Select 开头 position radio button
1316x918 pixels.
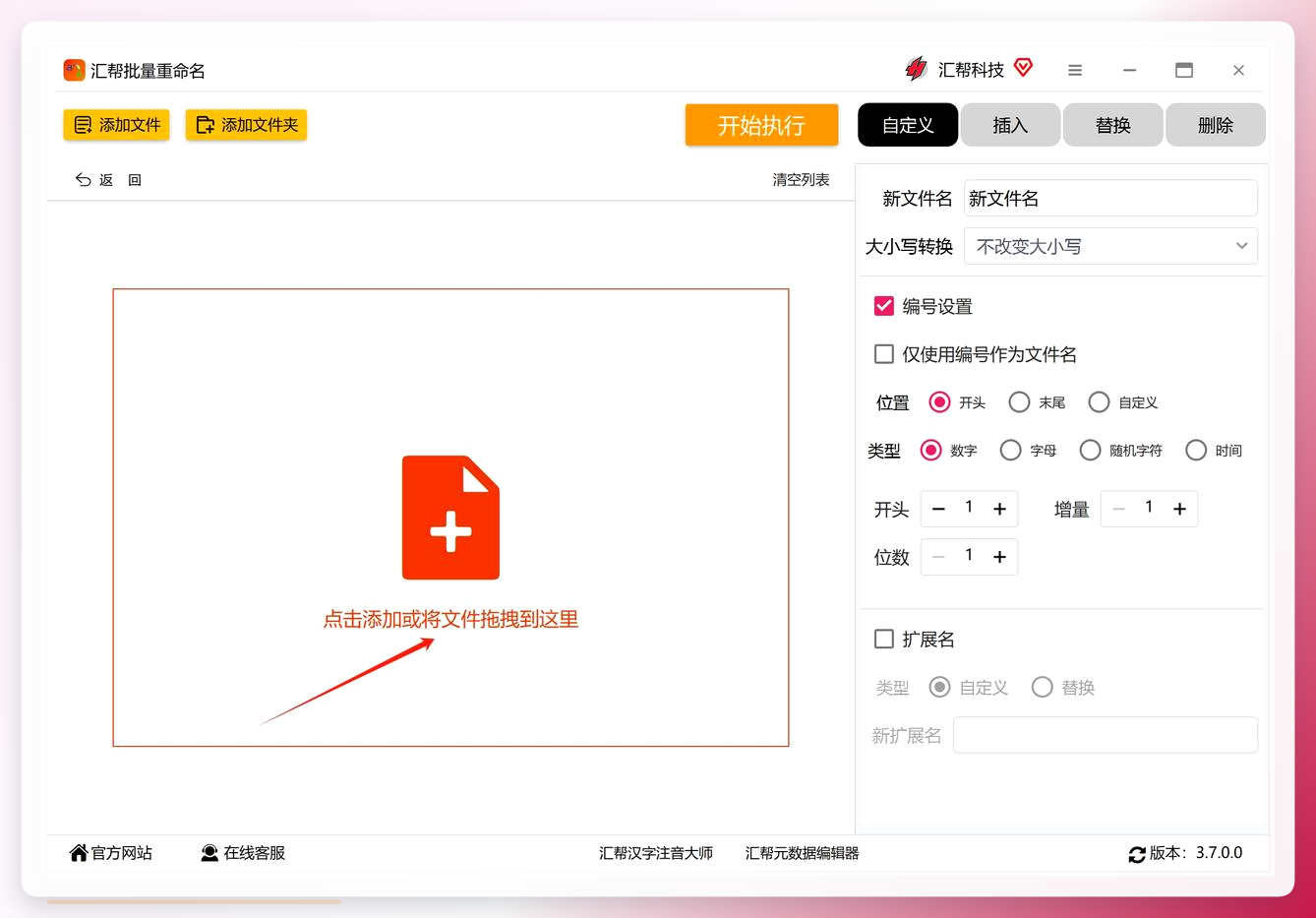939,402
